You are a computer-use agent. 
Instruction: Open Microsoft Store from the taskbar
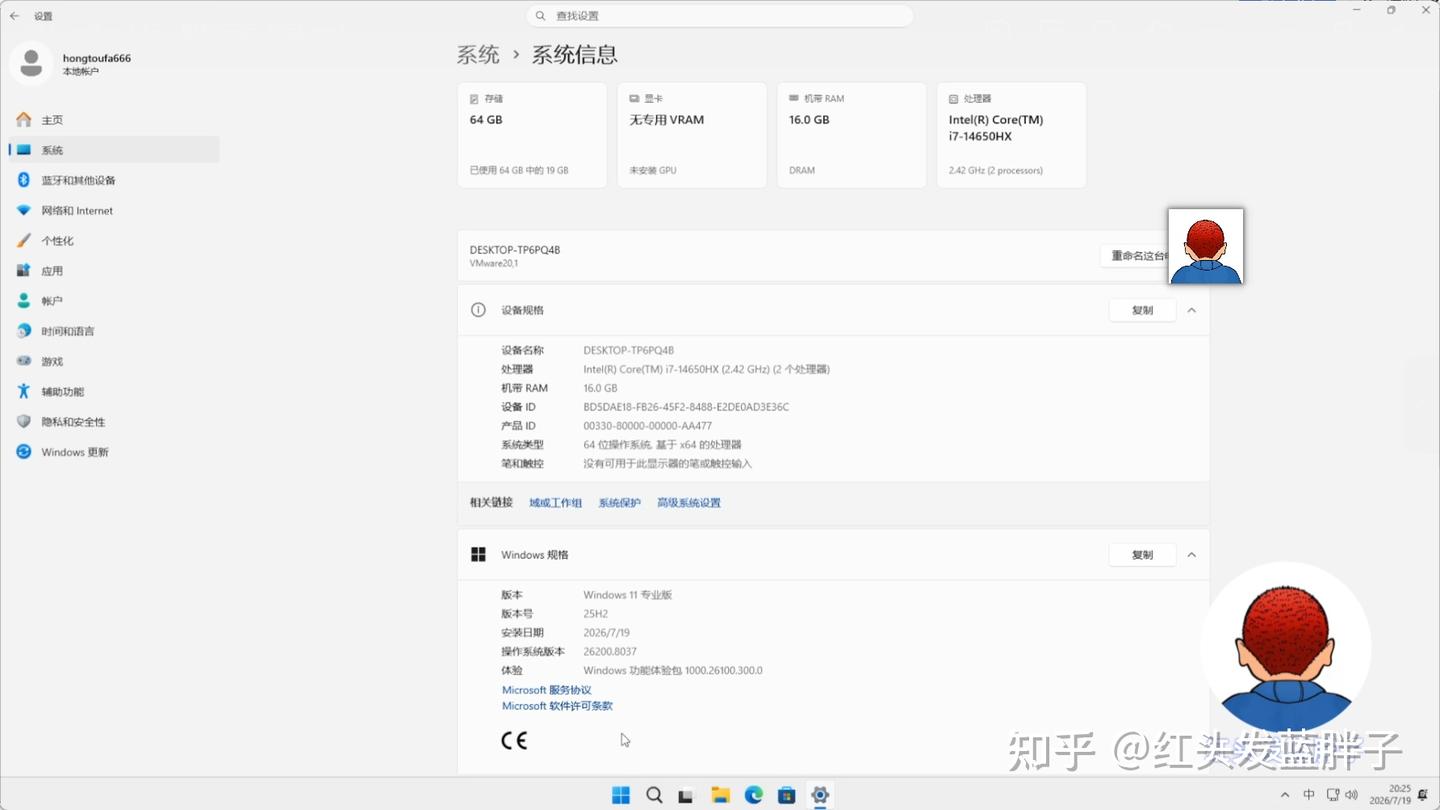pyautogui.click(x=786, y=795)
